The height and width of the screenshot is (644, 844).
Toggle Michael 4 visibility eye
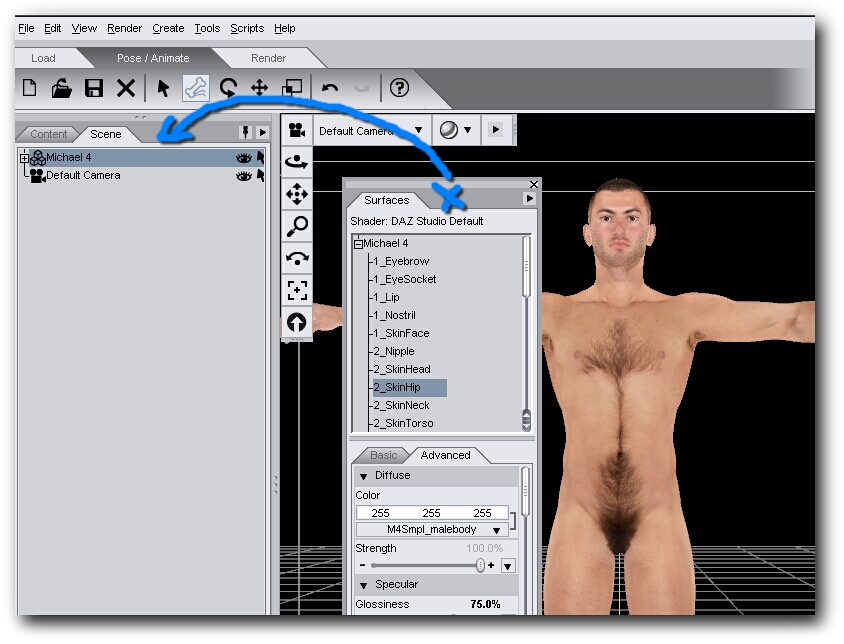coord(243,158)
